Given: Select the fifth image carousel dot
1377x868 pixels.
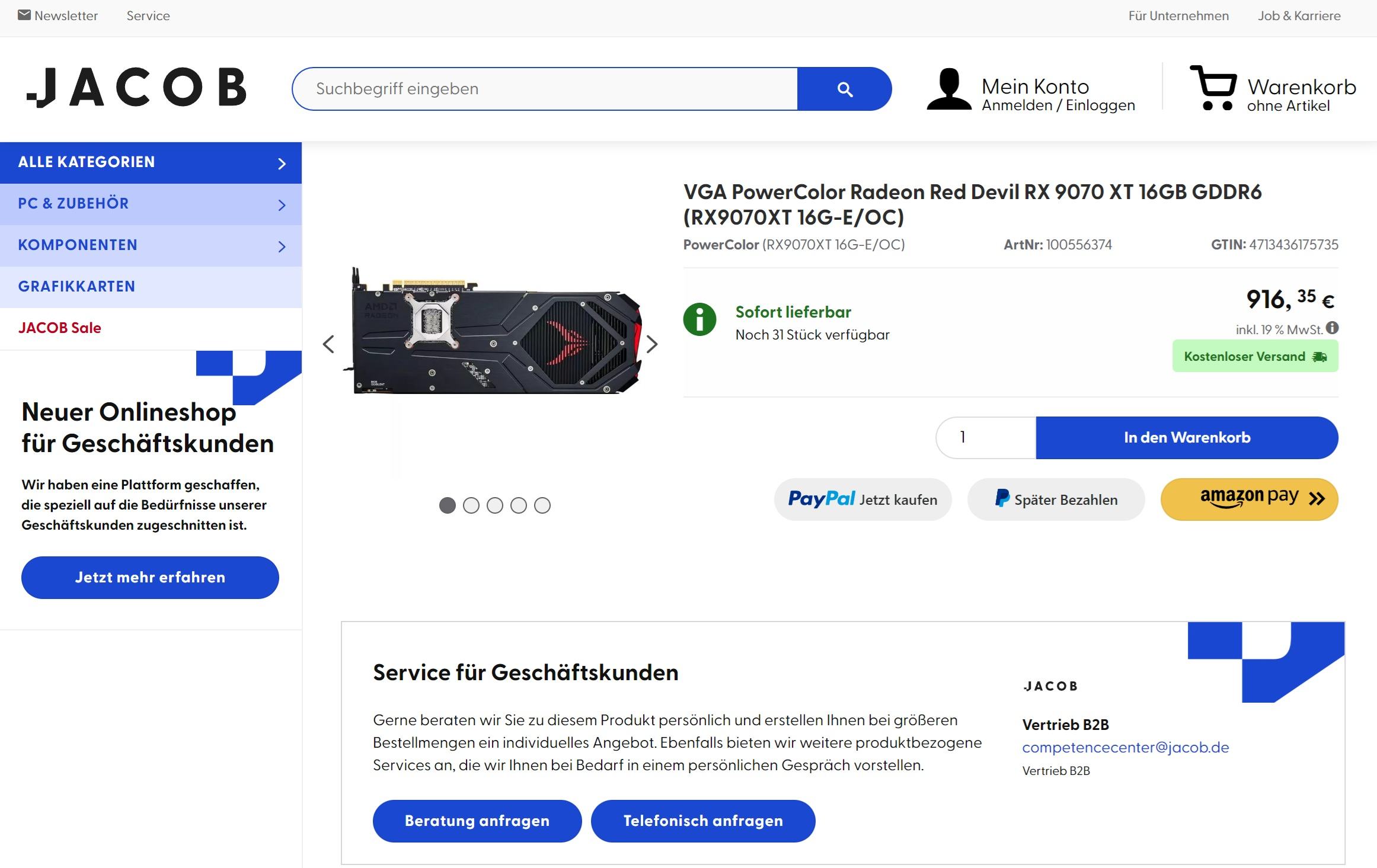Looking at the screenshot, I should tap(542, 505).
